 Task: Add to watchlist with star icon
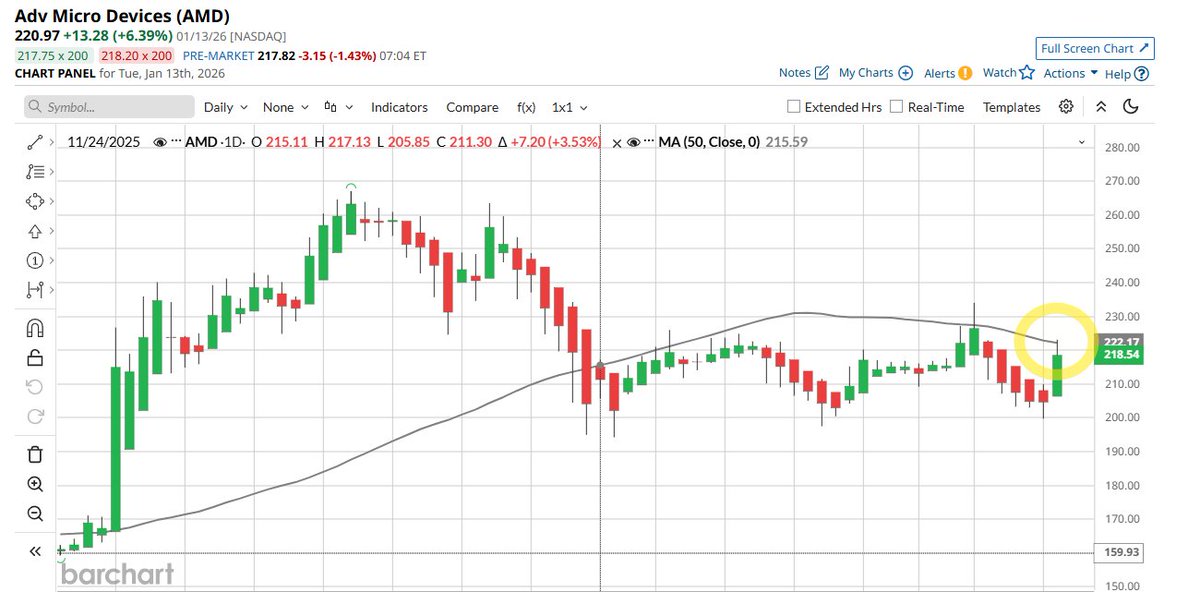[x=1026, y=72]
